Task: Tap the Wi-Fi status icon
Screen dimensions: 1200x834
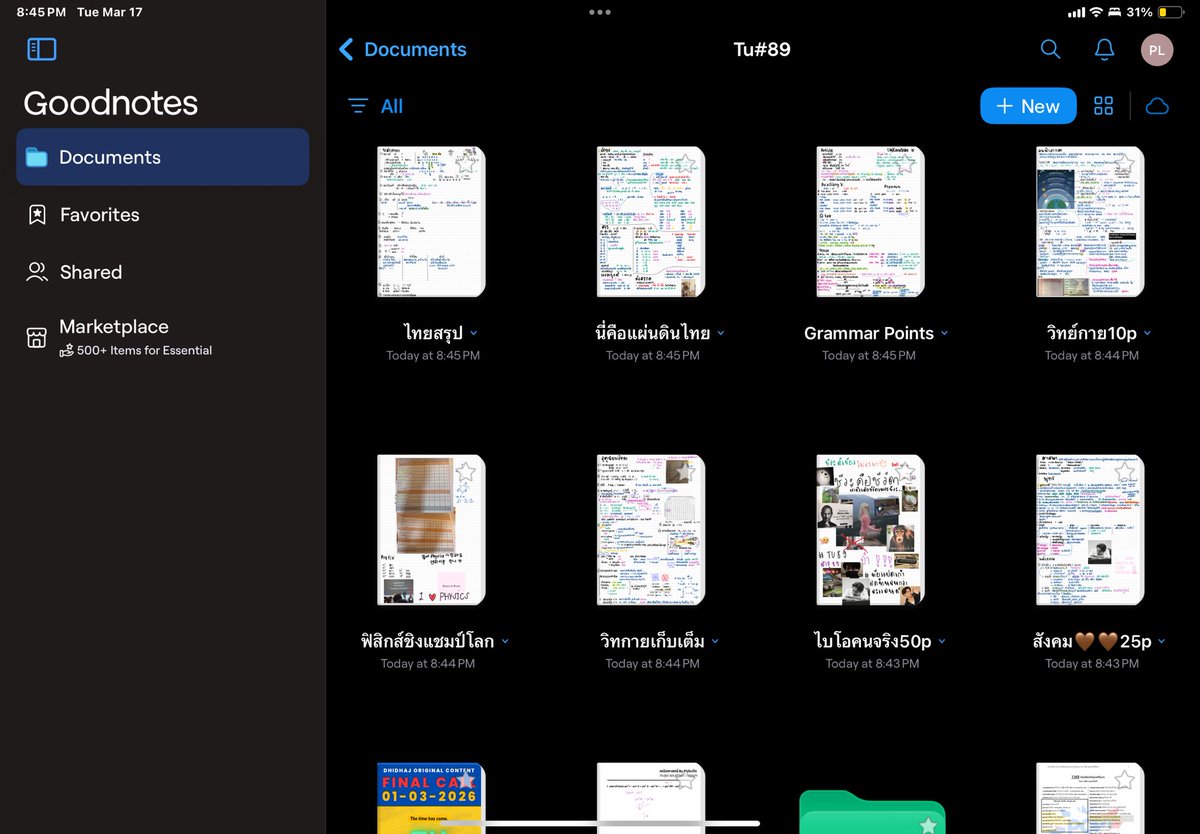Action: 1097,12
